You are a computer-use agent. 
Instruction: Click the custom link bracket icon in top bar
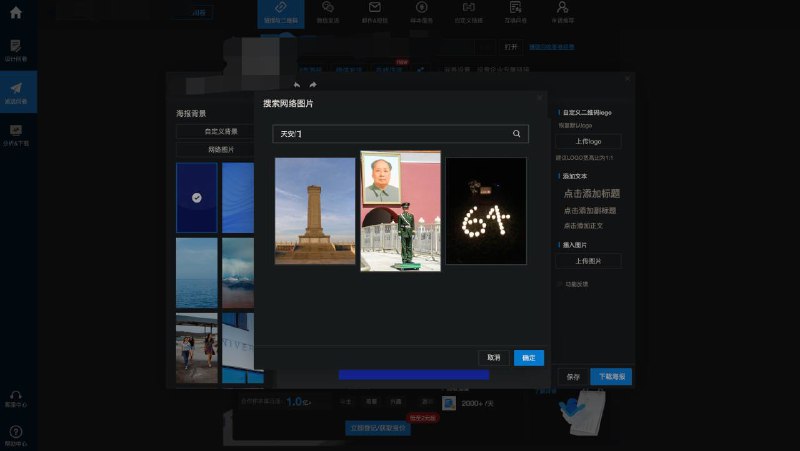point(468,7)
